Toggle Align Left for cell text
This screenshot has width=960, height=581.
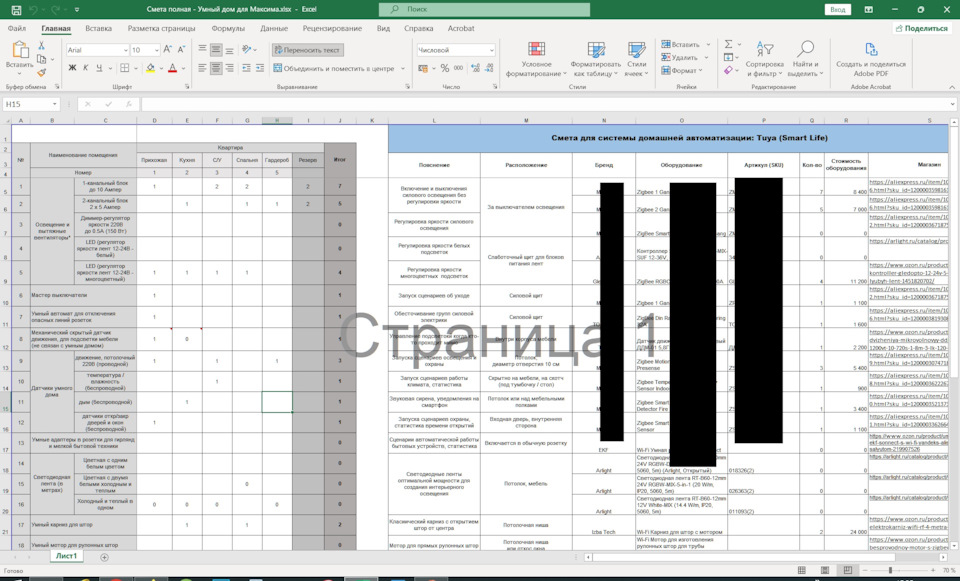pyautogui.click(x=203, y=69)
